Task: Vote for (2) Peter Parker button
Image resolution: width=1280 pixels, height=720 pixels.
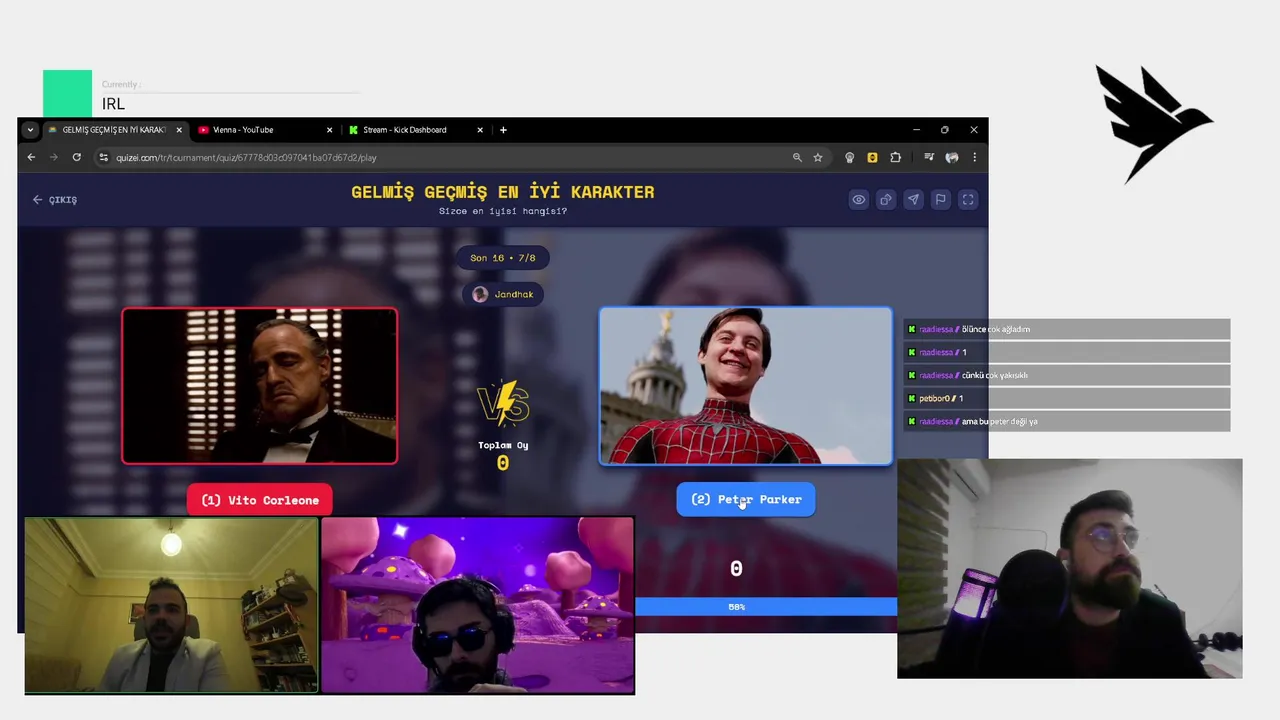Action: pos(746,499)
